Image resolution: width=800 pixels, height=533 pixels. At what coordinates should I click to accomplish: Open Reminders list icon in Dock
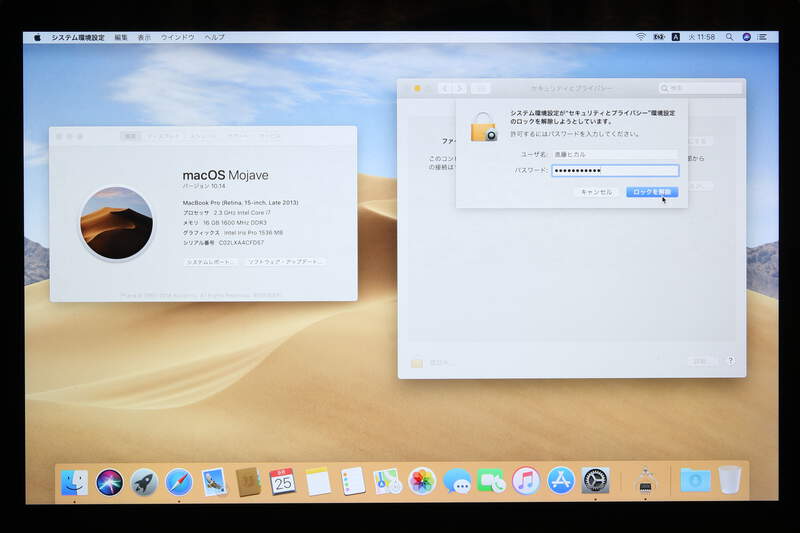pos(353,481)
